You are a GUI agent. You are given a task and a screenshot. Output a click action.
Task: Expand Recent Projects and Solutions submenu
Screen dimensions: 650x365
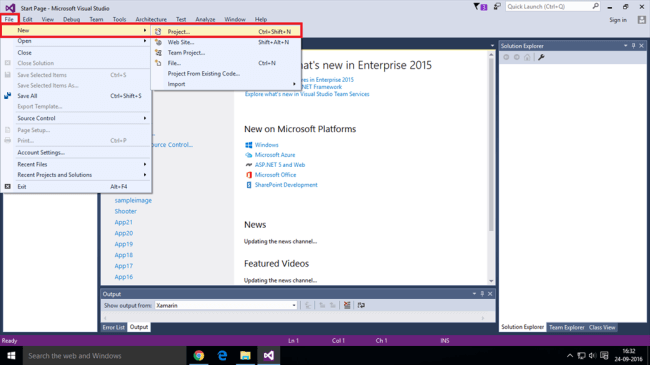coord(145,175)
